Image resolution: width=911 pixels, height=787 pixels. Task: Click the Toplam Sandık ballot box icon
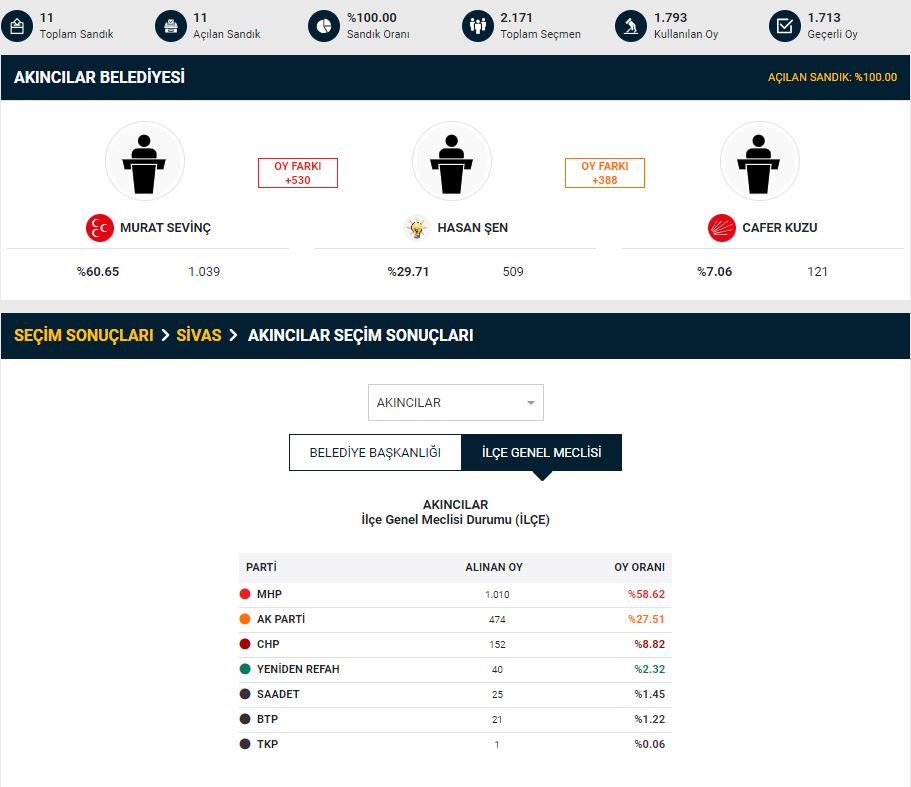click(17, 26)
